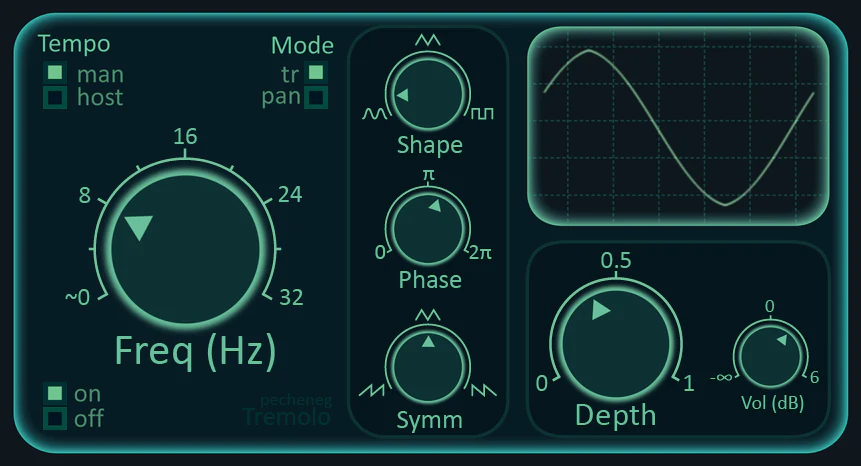Image resolution: width=861 pixels, height=466 pixels.
Task: Click the pecheneg Tremolo logo text
Action: pos(288,412)
